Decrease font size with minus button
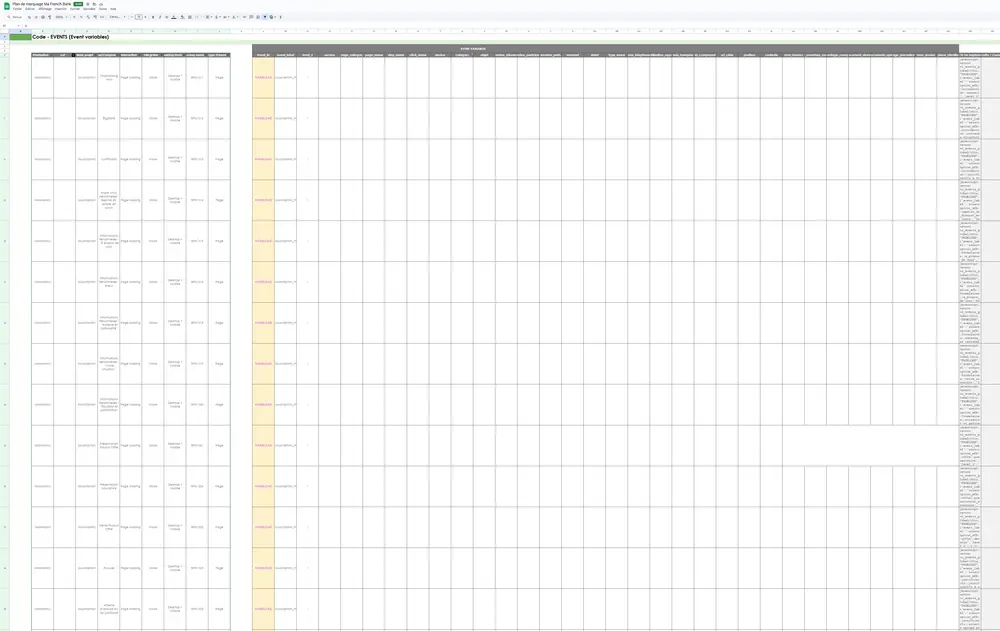 (x=131, y=17)
